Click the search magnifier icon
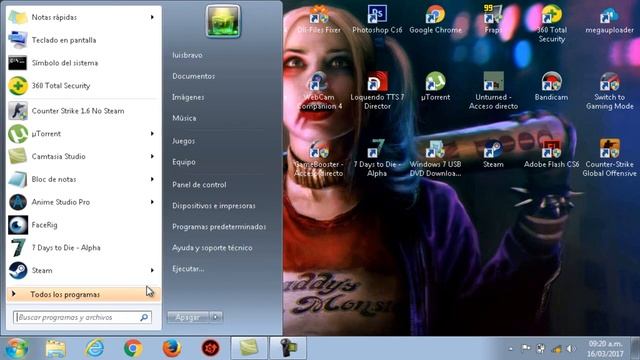The width and height of the screenshot is (640, 360). coord(144,317)
